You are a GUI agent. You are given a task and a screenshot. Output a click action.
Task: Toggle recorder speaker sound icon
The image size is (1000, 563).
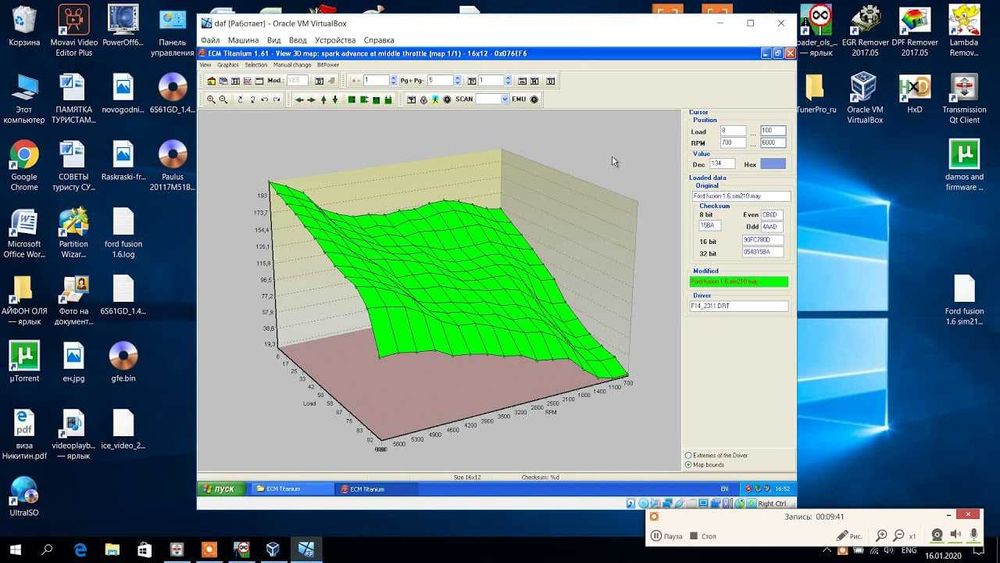click(955, 535)
